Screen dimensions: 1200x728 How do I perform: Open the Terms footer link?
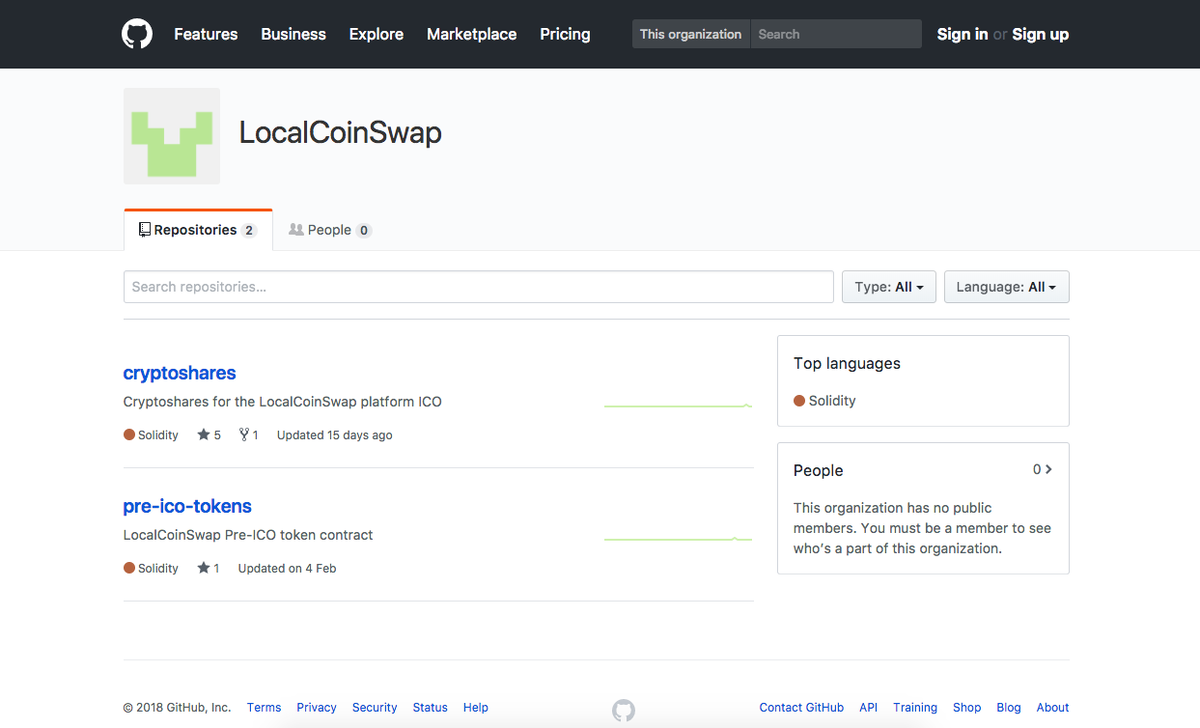pos(264,707)
